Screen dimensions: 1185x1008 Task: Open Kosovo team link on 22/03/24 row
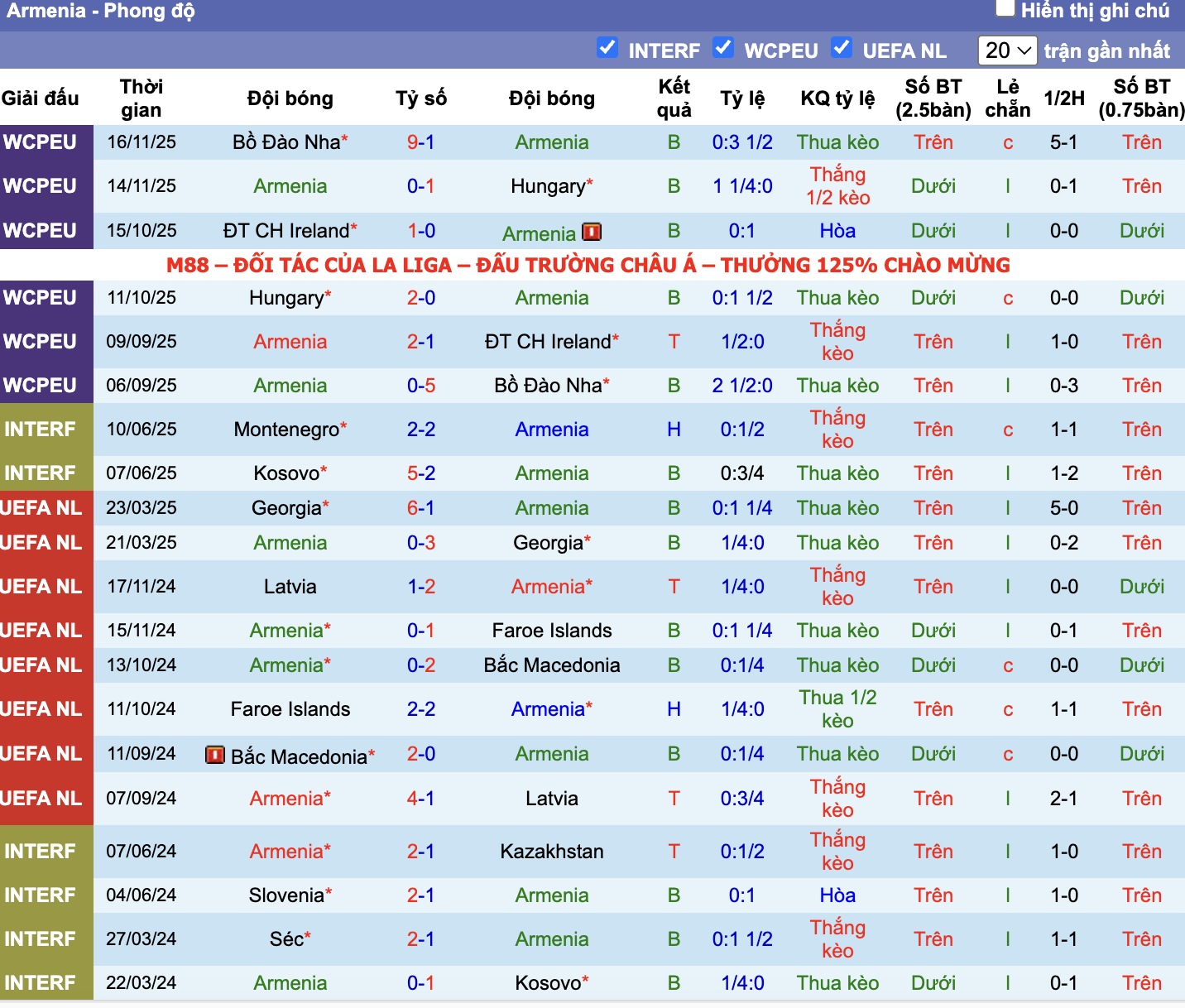[548, 983]
